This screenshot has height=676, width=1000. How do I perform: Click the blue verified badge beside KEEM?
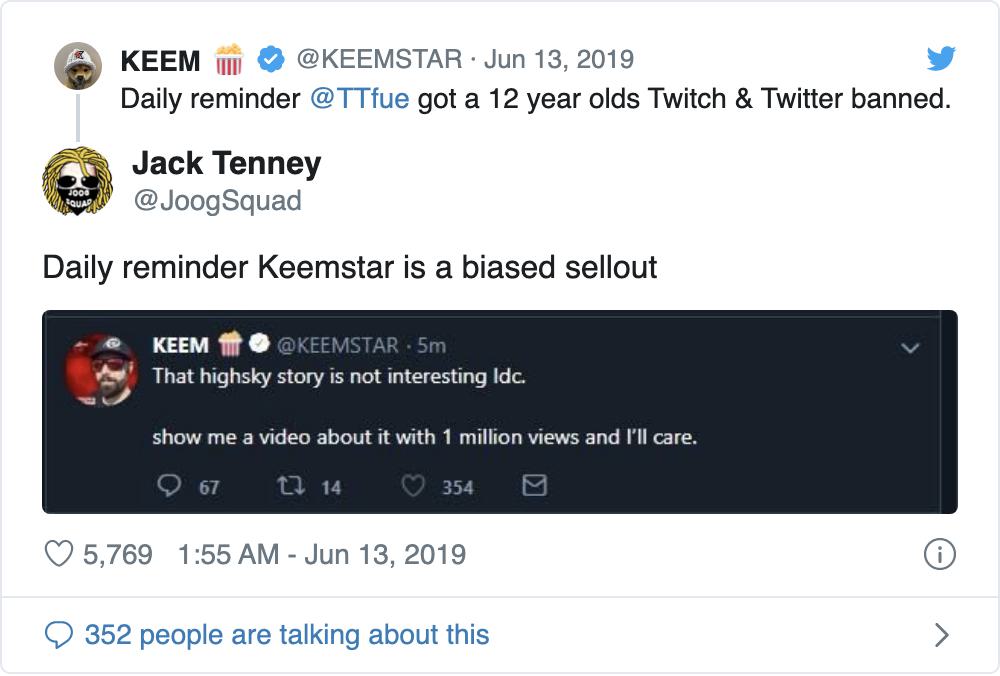[270, 59]
